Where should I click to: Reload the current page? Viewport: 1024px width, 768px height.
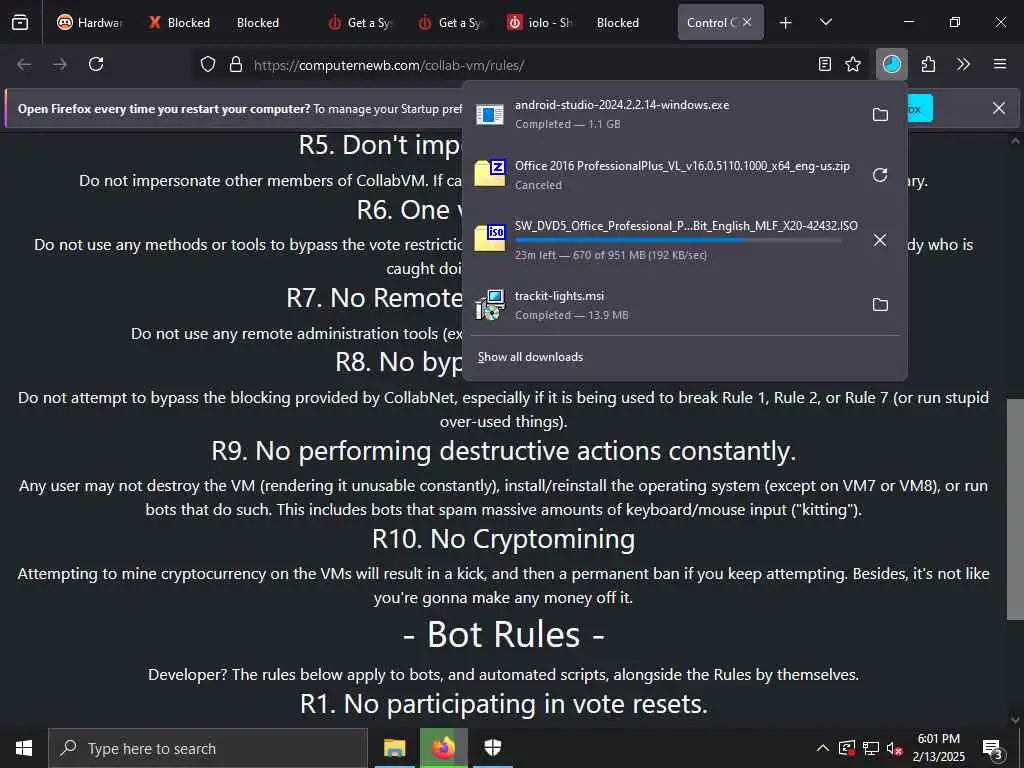pos(96,64)
